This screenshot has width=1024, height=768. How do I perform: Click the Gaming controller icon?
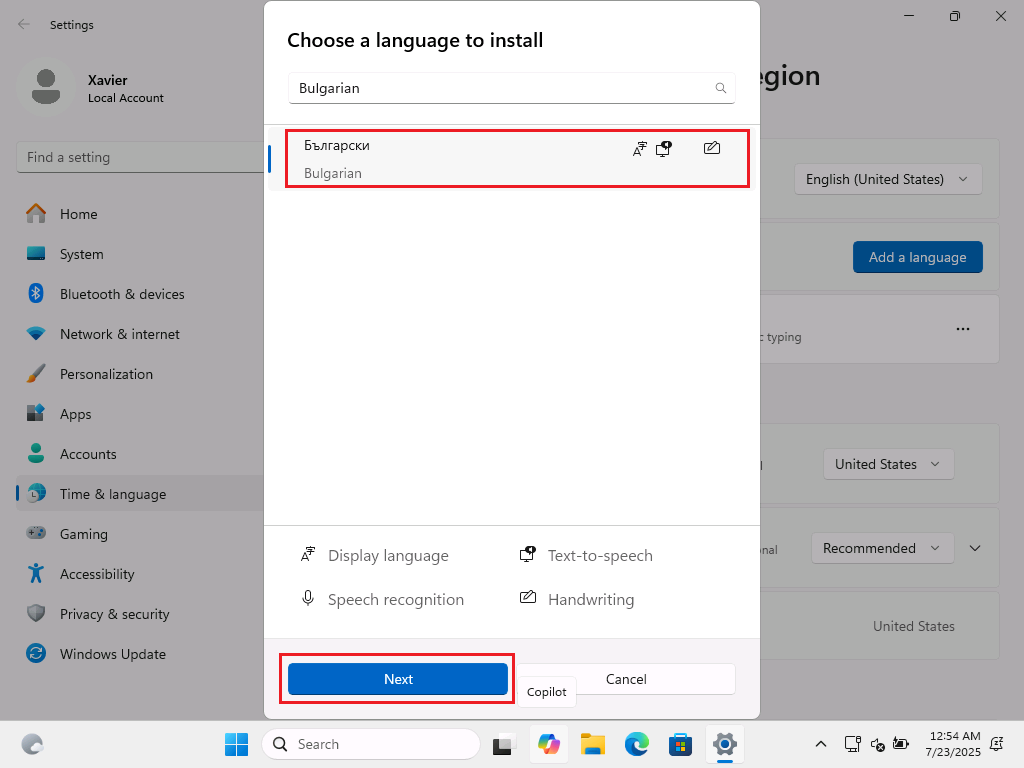coord(36,533)
